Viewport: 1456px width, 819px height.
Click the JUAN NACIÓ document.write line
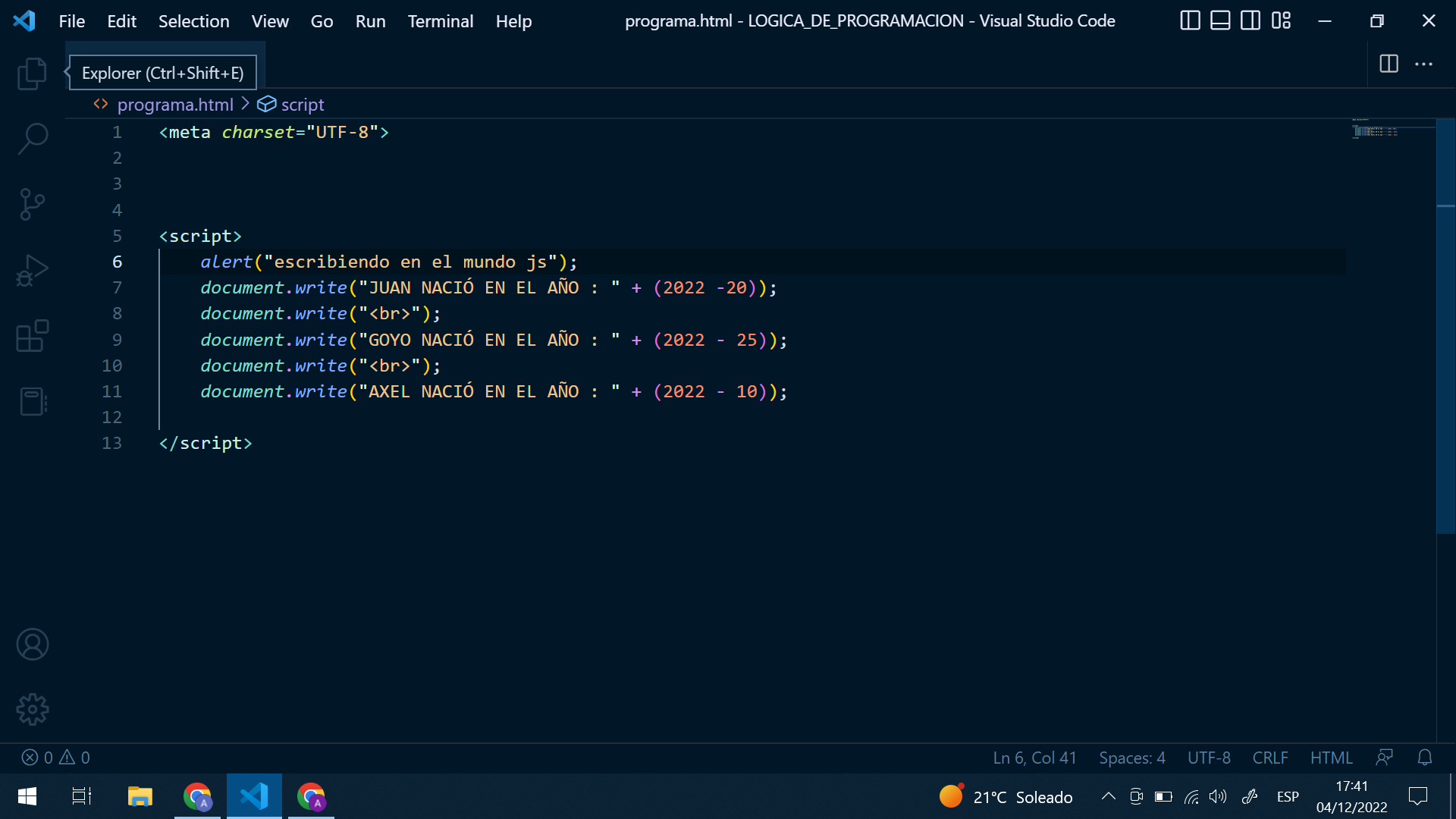[x=488, y=287]
